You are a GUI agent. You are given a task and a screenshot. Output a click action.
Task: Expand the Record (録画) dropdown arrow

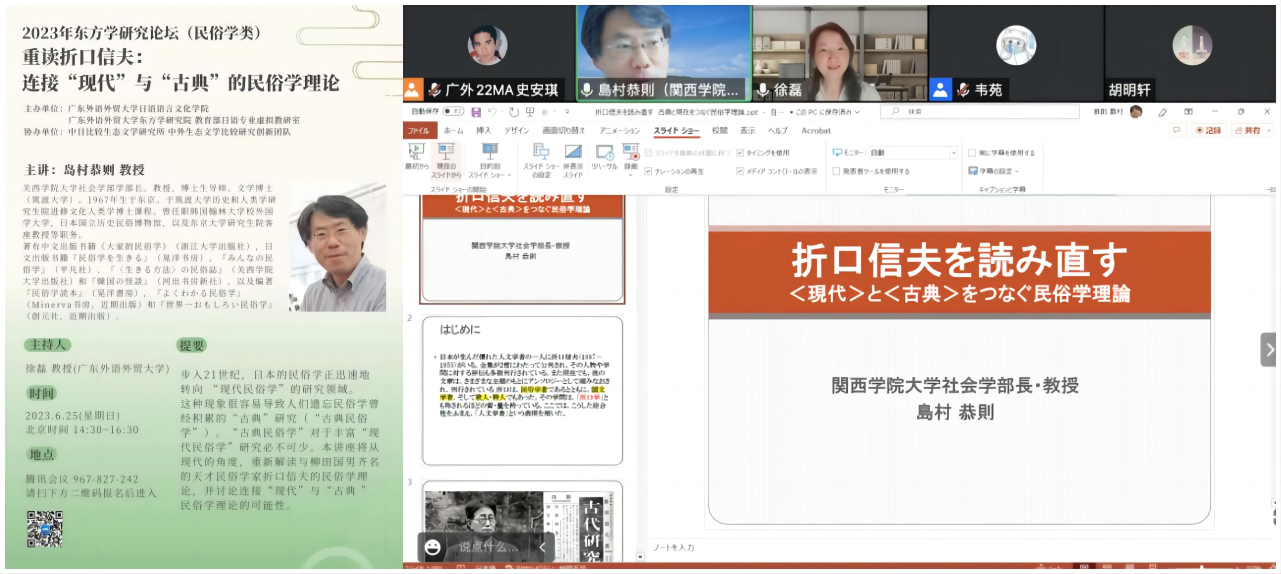[630, 172]
